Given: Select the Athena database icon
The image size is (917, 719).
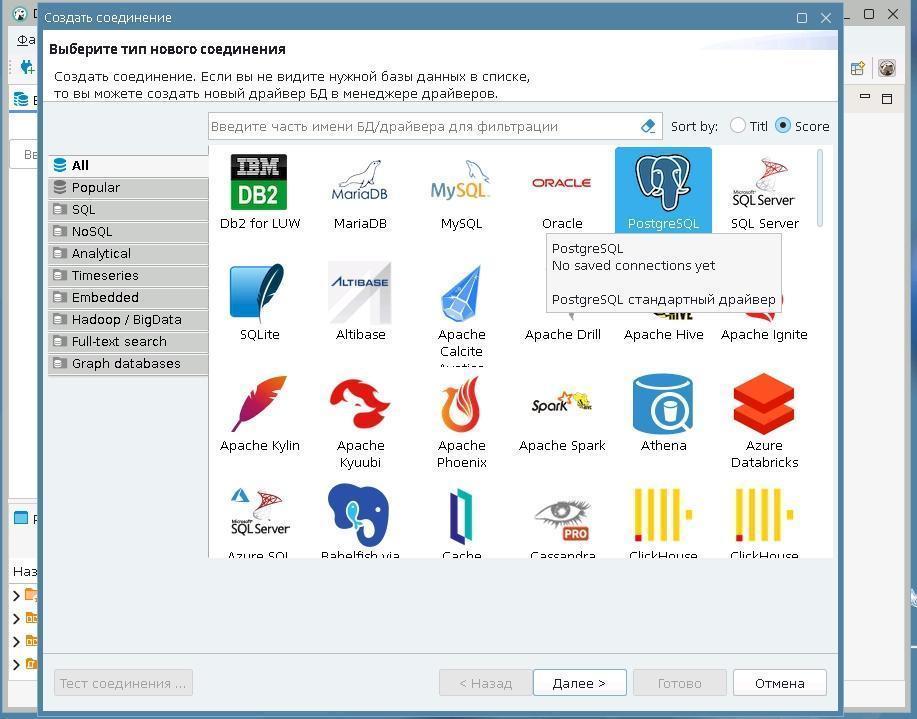Looking at the screenshot, I should point(663,405).
